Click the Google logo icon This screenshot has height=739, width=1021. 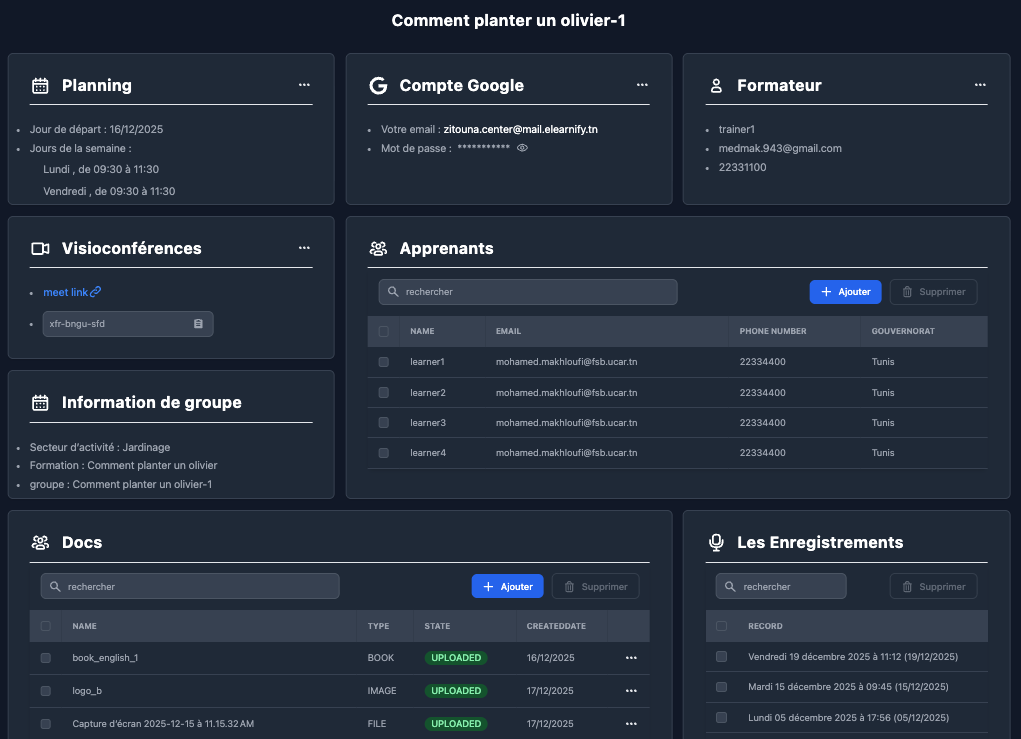(x=378, y=85)
